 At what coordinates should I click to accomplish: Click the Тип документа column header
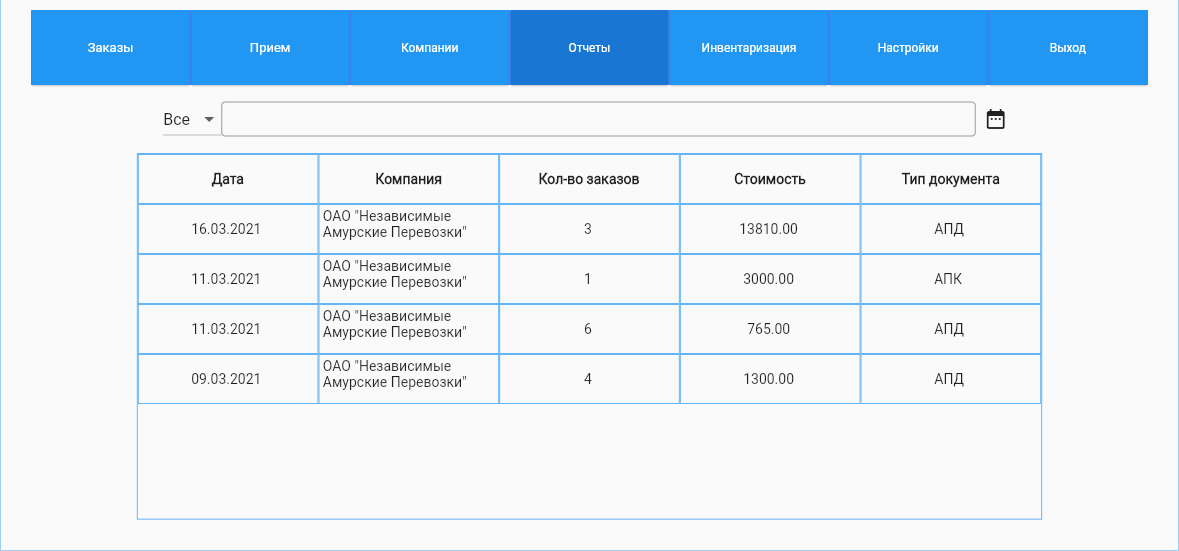tap(950, 179)
